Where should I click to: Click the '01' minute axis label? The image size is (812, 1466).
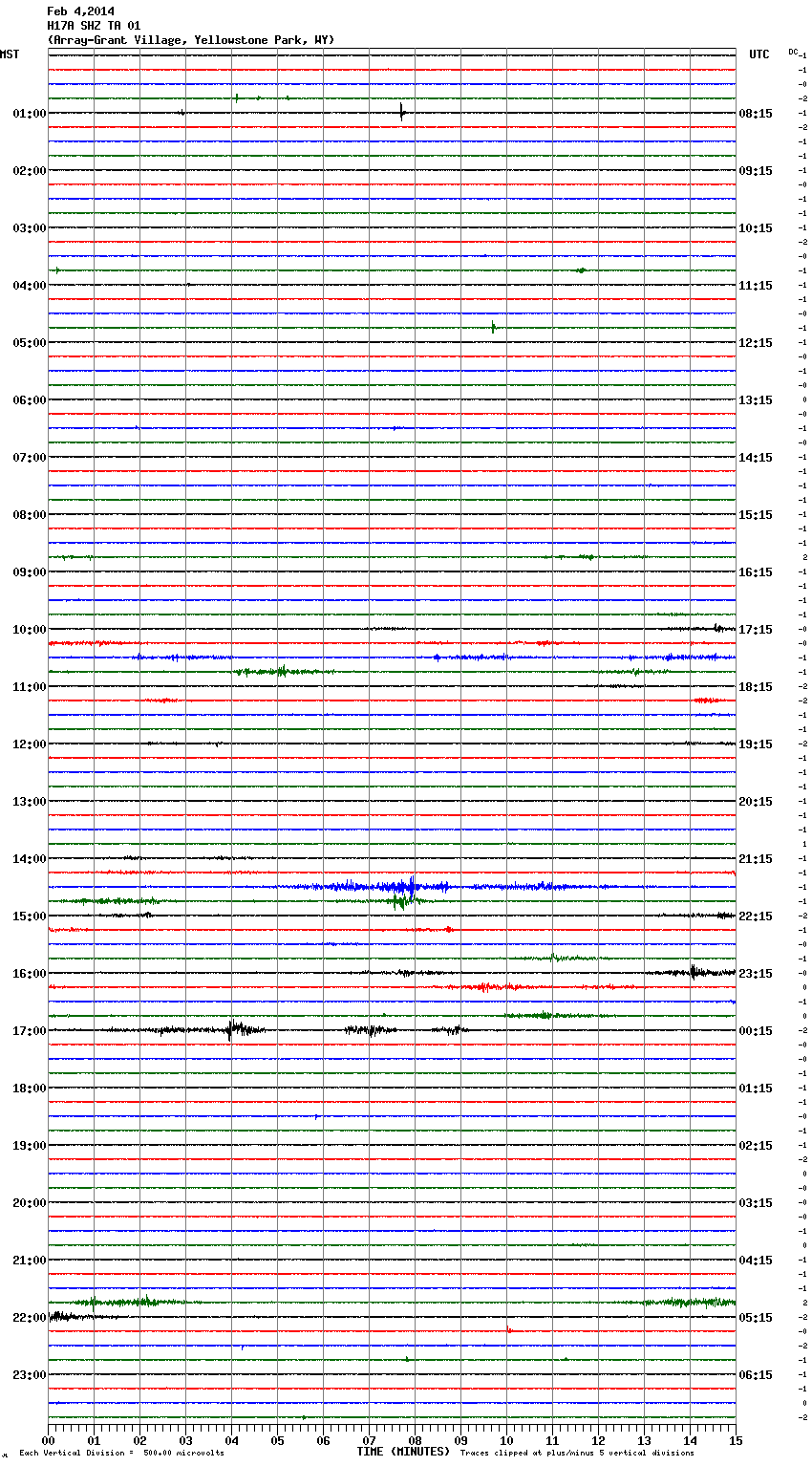[x=94, y=1440]
